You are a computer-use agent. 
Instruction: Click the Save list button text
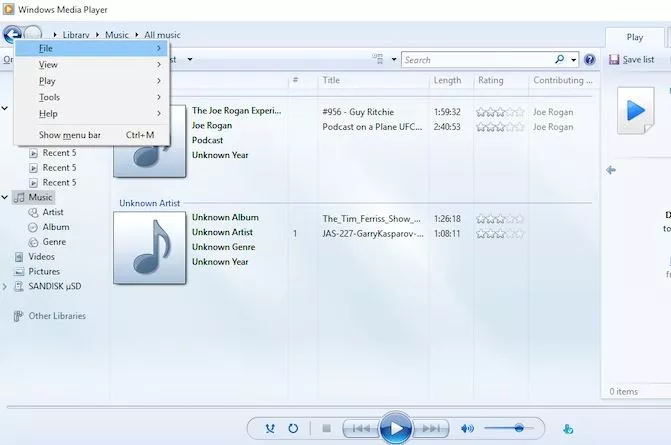pos(638,59)
